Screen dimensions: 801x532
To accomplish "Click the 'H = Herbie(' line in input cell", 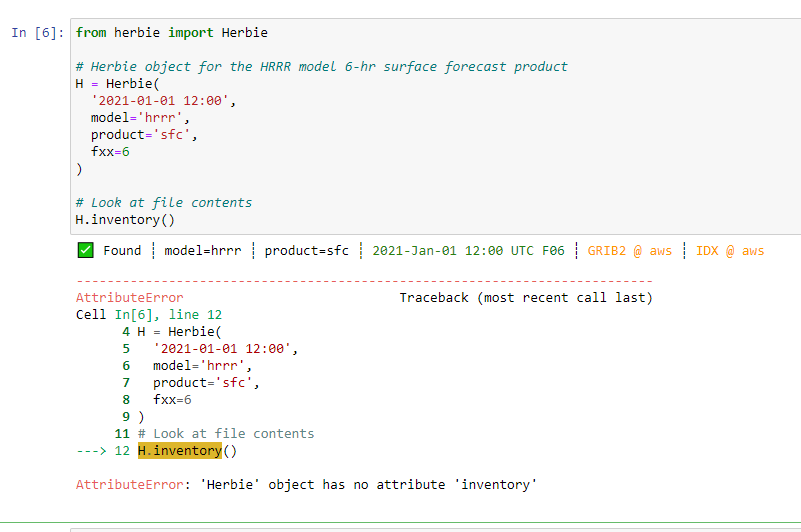I will tap(117, 84).
